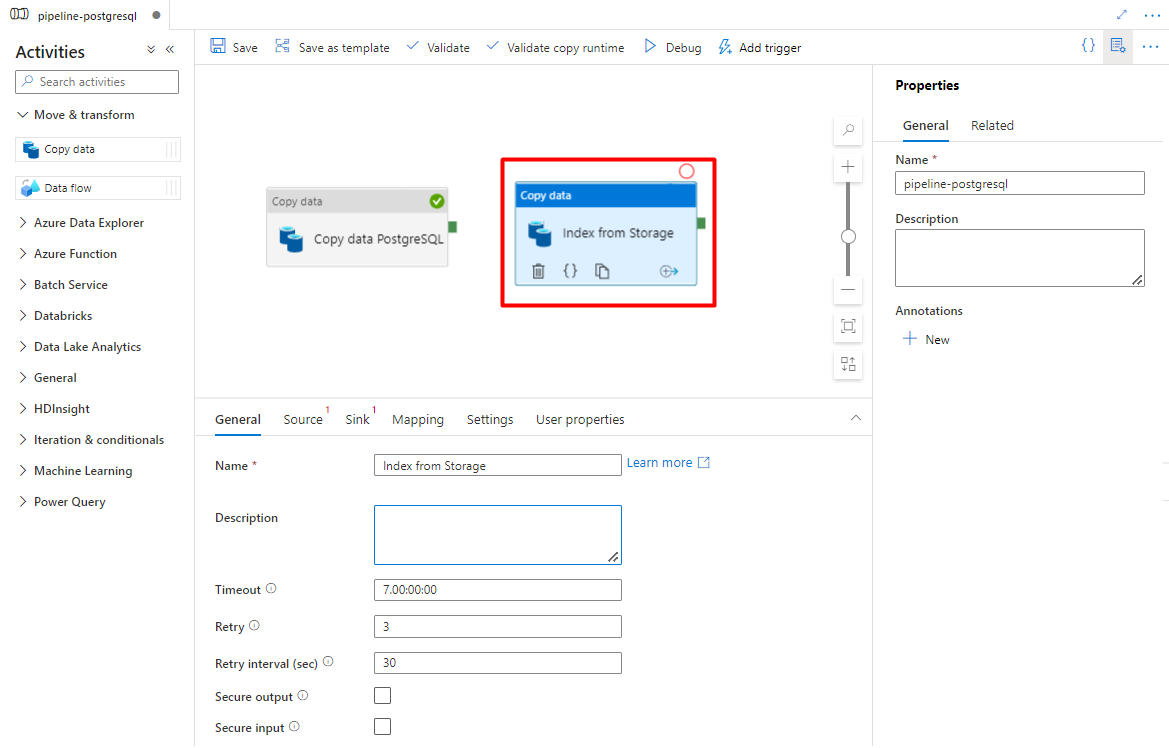
Task: Open the pipeline JSON code view
Action: tap(1088, 45)
